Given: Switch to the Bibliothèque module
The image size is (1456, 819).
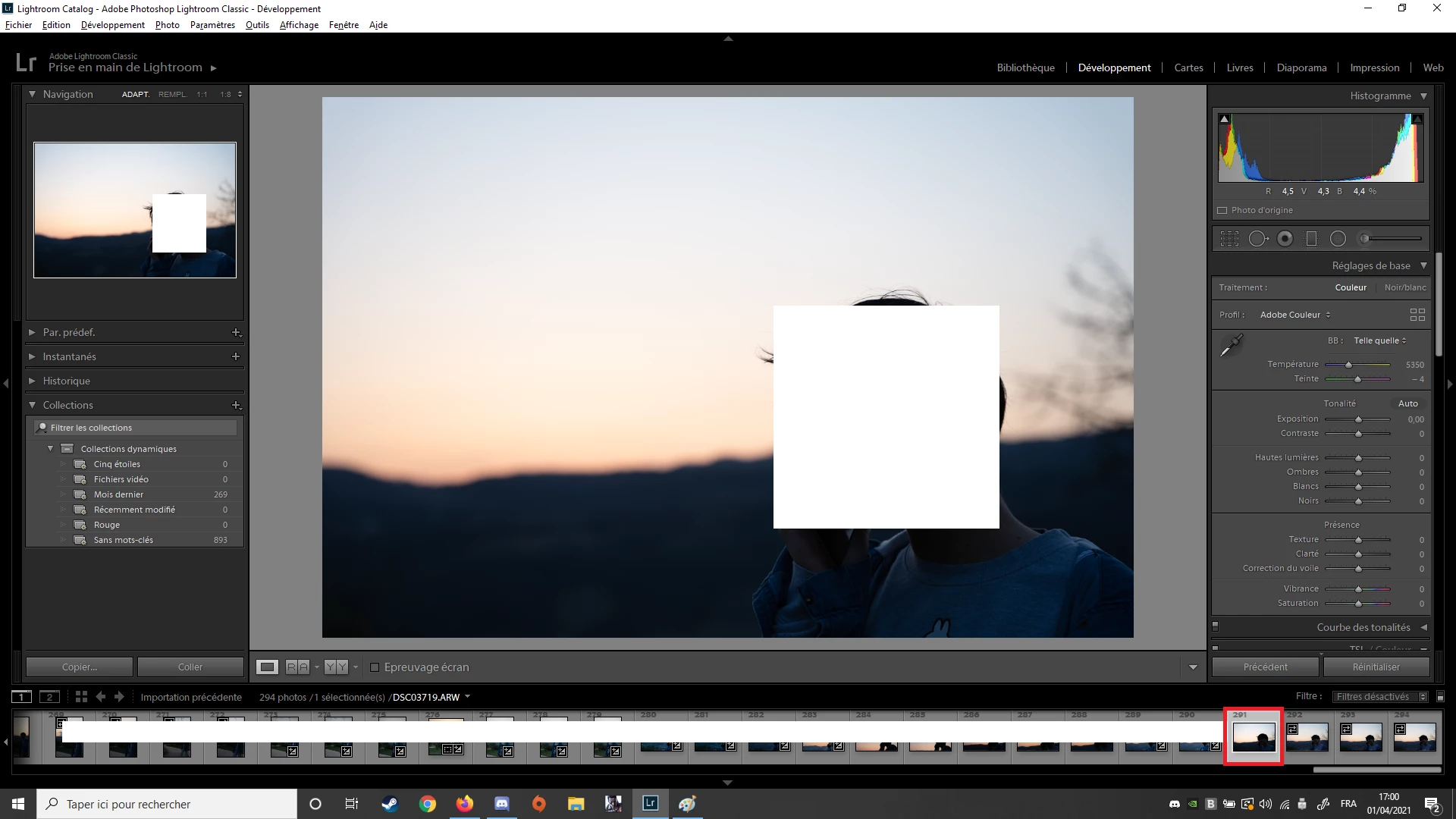Looking at the screenshot, I should 1025,67.
